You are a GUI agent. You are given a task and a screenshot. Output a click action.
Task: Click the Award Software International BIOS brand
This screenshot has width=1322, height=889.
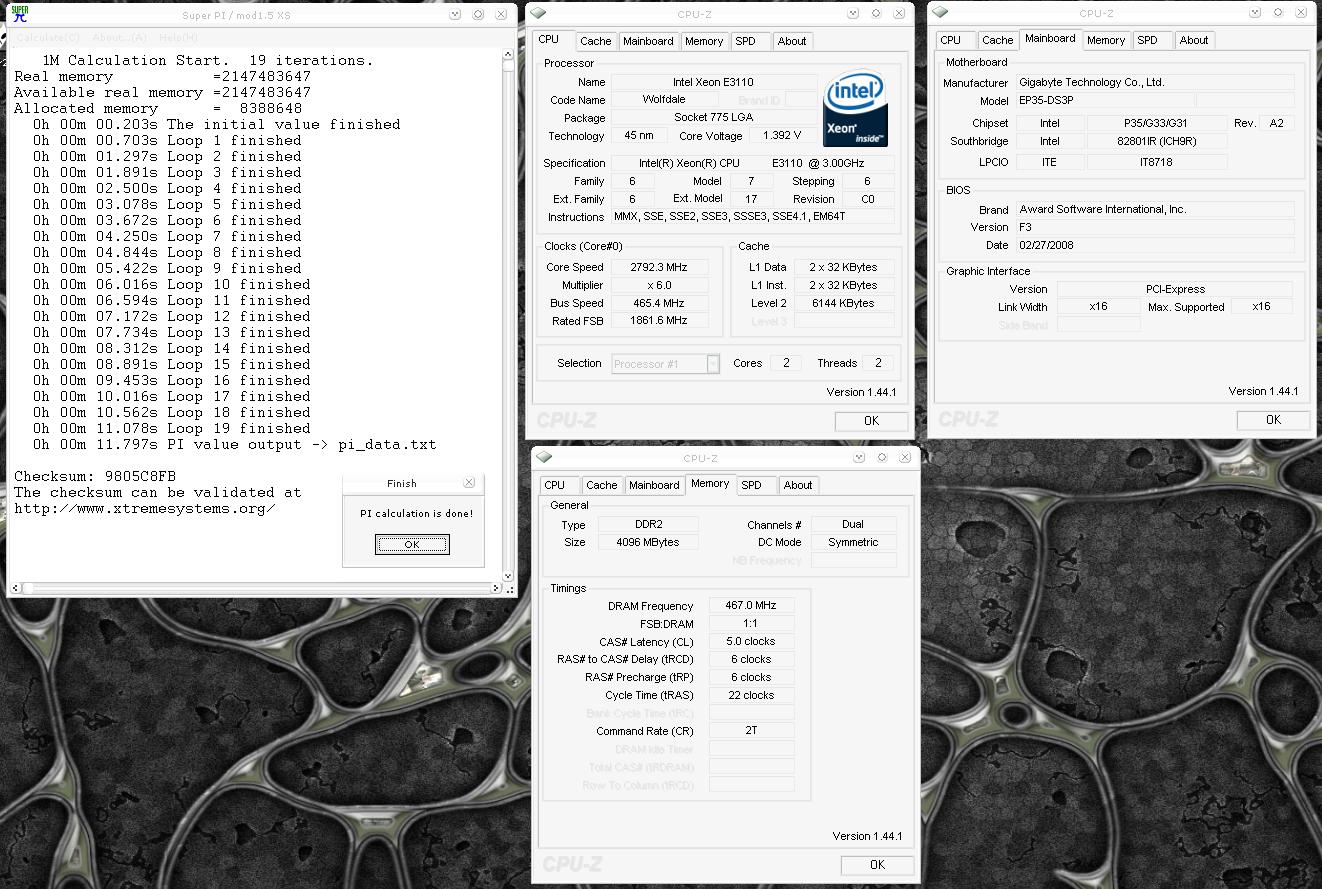[x=1155, y=209]
